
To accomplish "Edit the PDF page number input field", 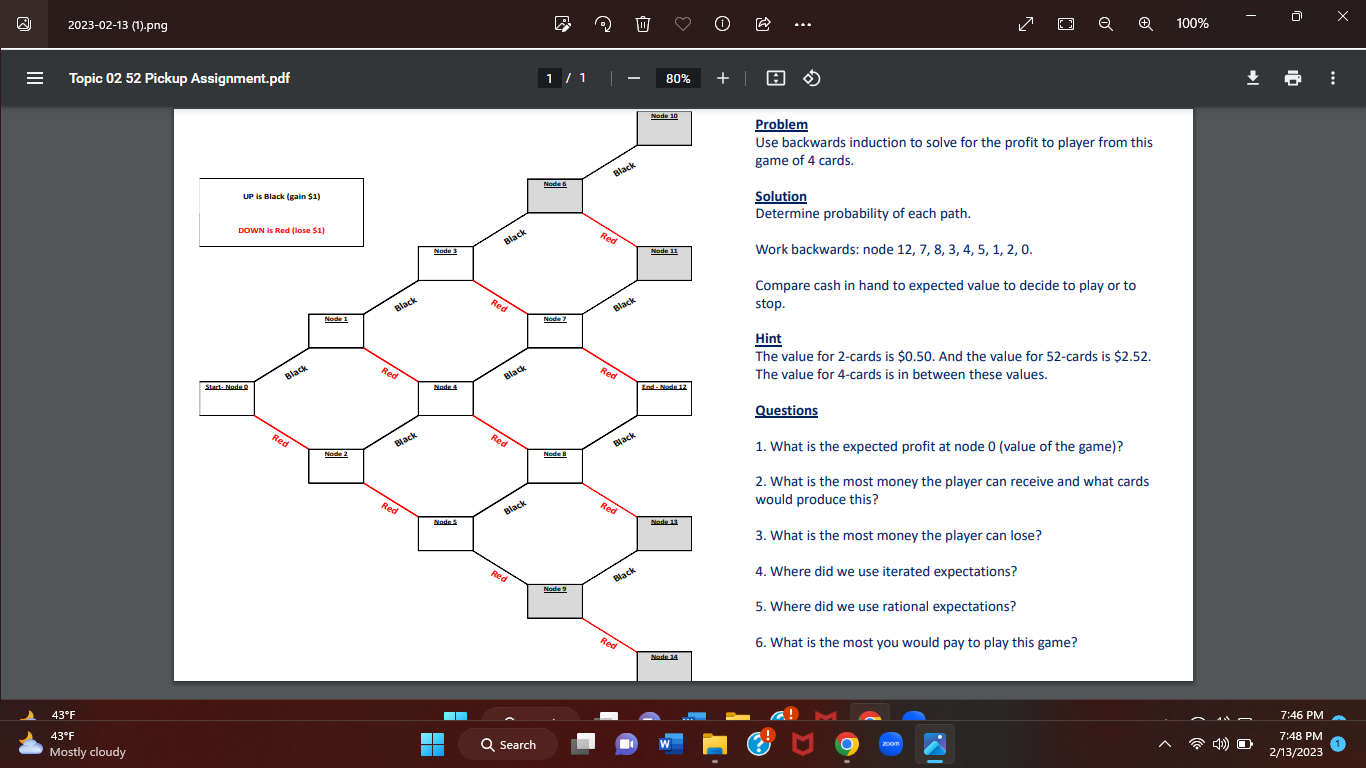I will coord(549,78).
